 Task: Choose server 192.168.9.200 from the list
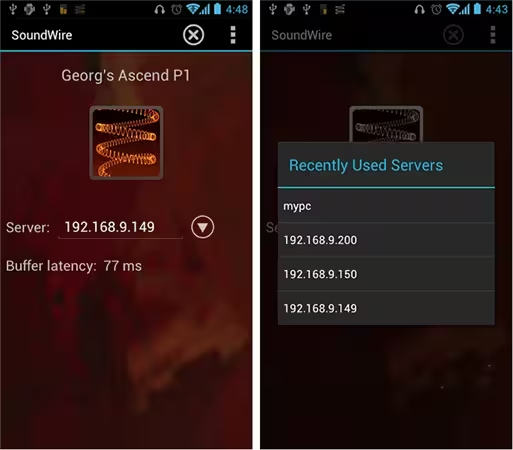[x=386, y=240]
